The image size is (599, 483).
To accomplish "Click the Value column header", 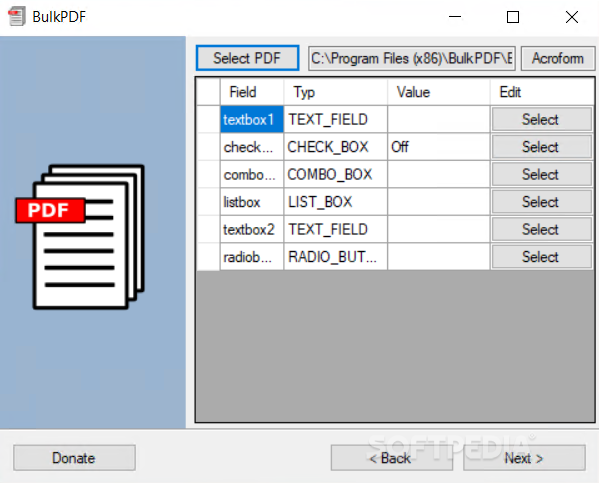I will [439, 92].
